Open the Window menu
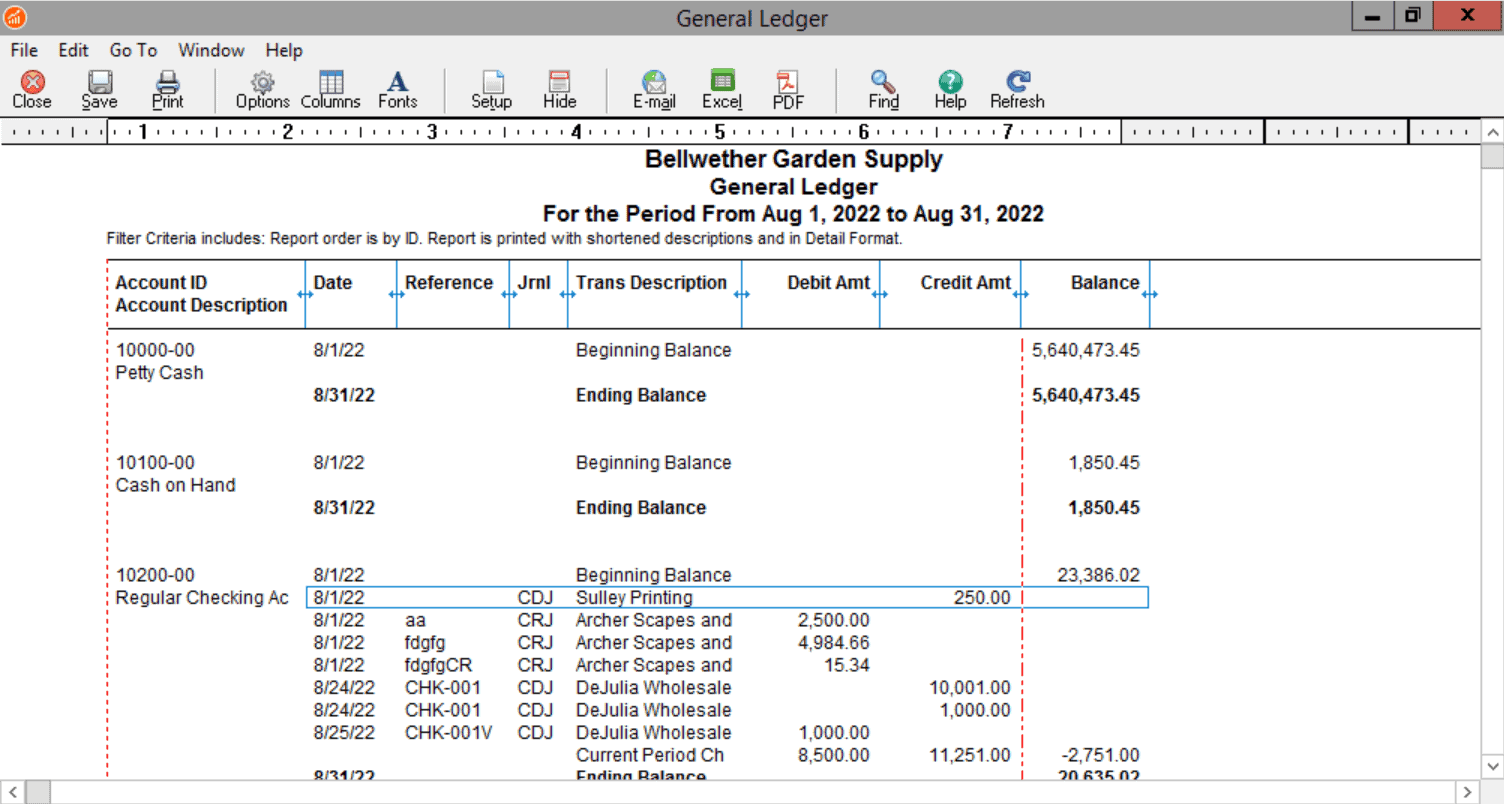1504x804 pixels. point(211,50)
